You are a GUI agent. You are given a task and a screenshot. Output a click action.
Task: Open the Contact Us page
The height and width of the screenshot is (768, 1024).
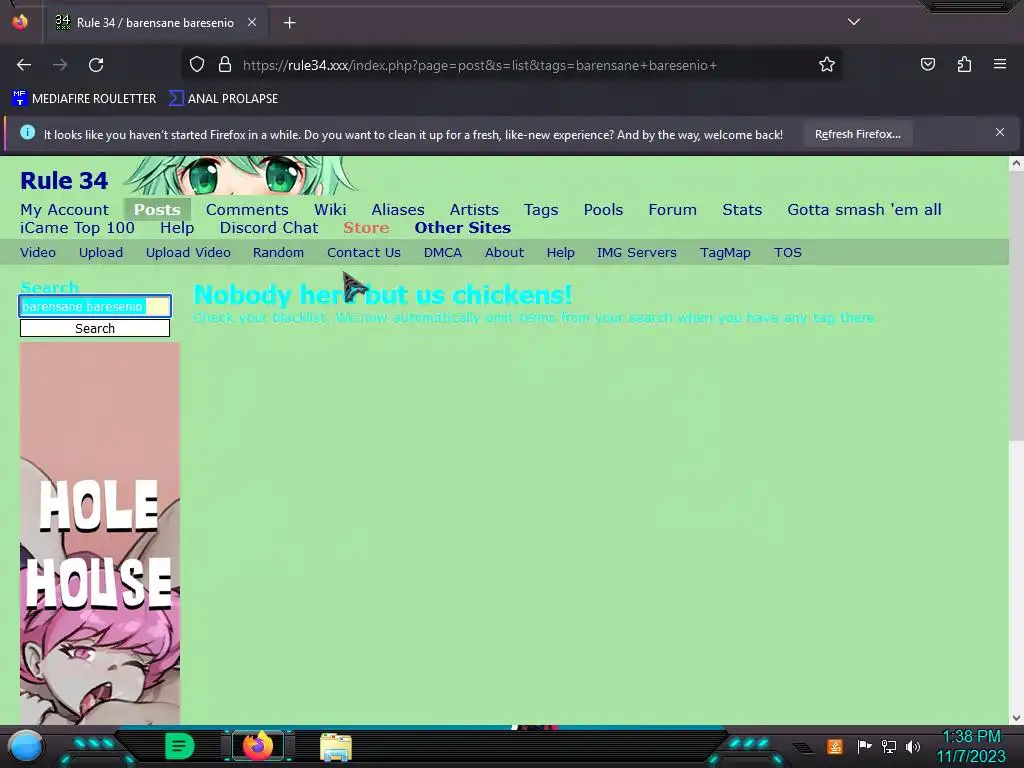(364, 253)
